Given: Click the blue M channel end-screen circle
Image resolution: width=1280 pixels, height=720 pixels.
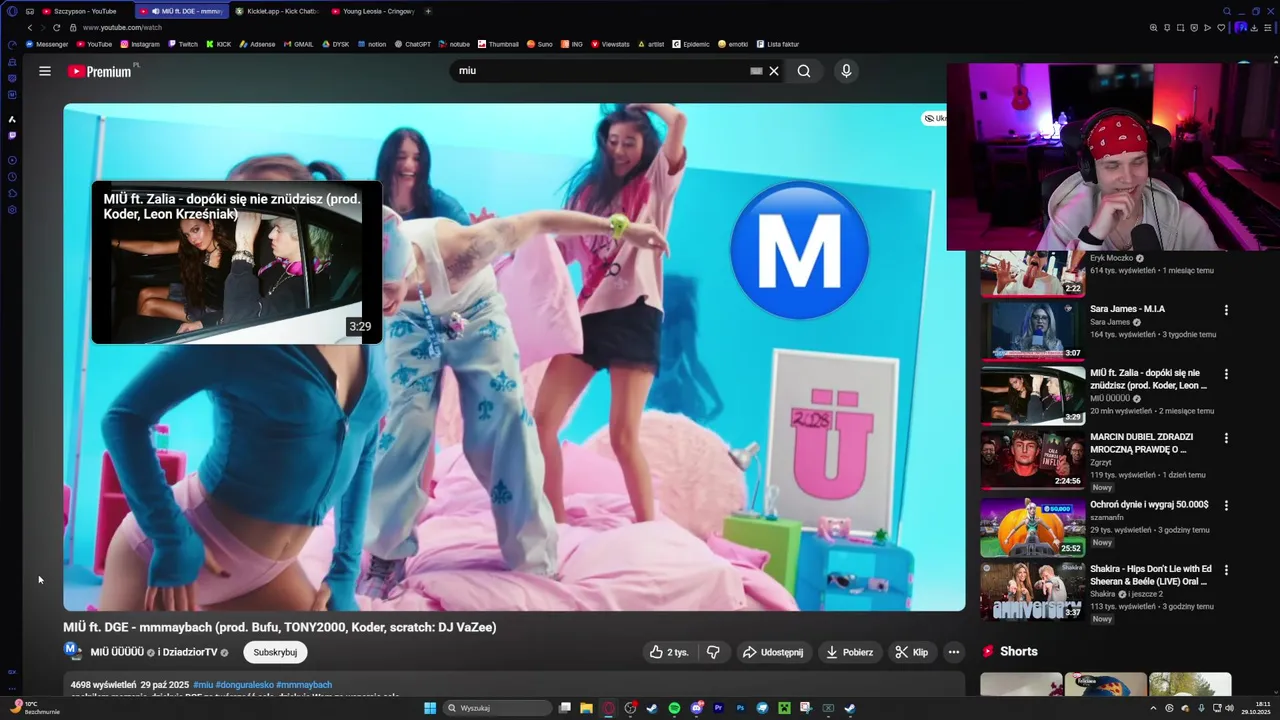Looking at the screenshot, I should 799,250.
